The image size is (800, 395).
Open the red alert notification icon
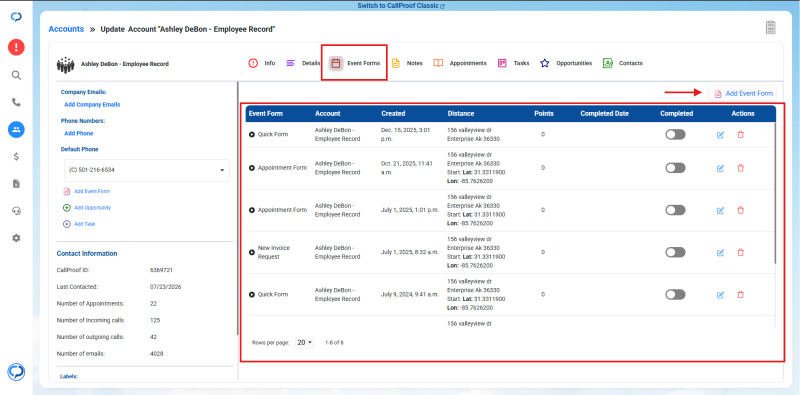click(x=16, y=47)
